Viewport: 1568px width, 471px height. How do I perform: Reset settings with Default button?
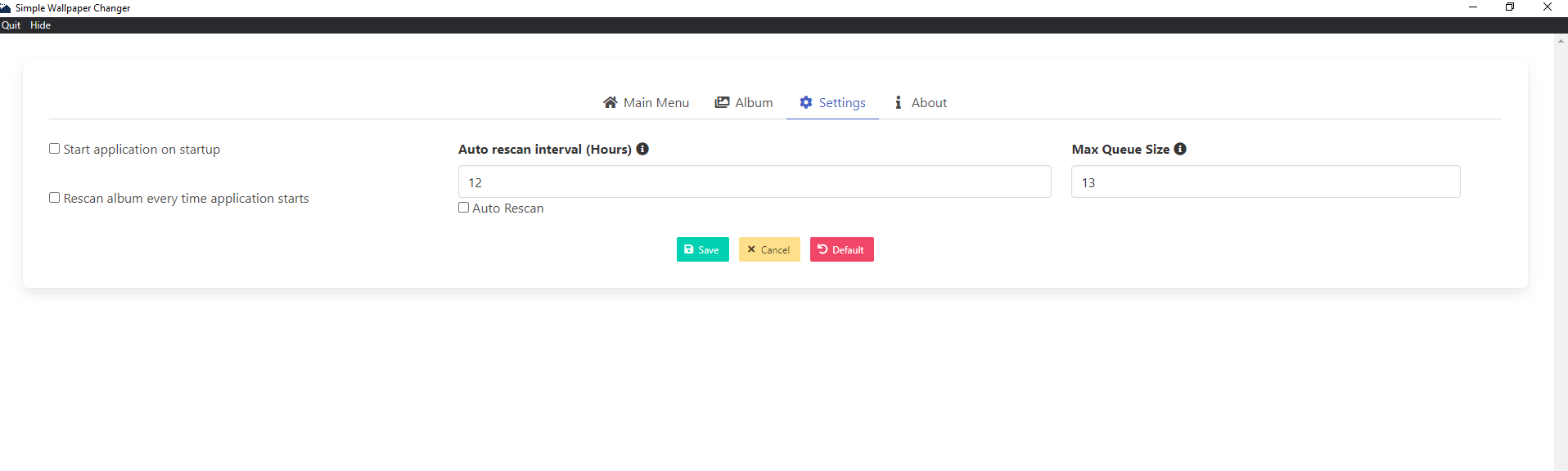pyautogui.click(x=841, y=249)
